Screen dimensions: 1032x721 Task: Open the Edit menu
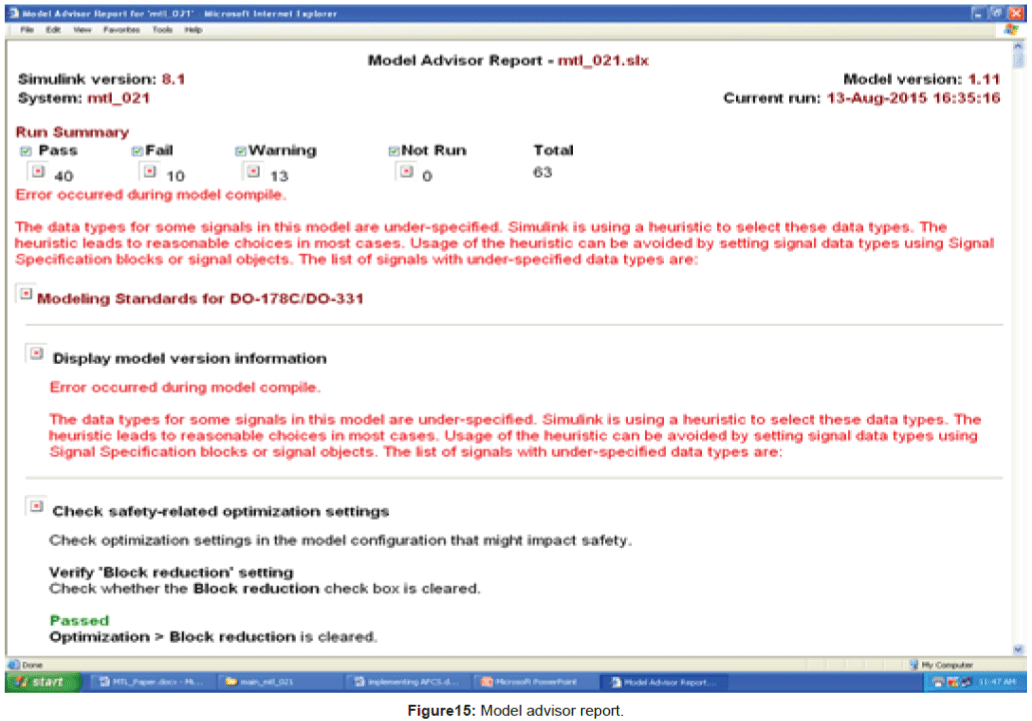point(53,30)
